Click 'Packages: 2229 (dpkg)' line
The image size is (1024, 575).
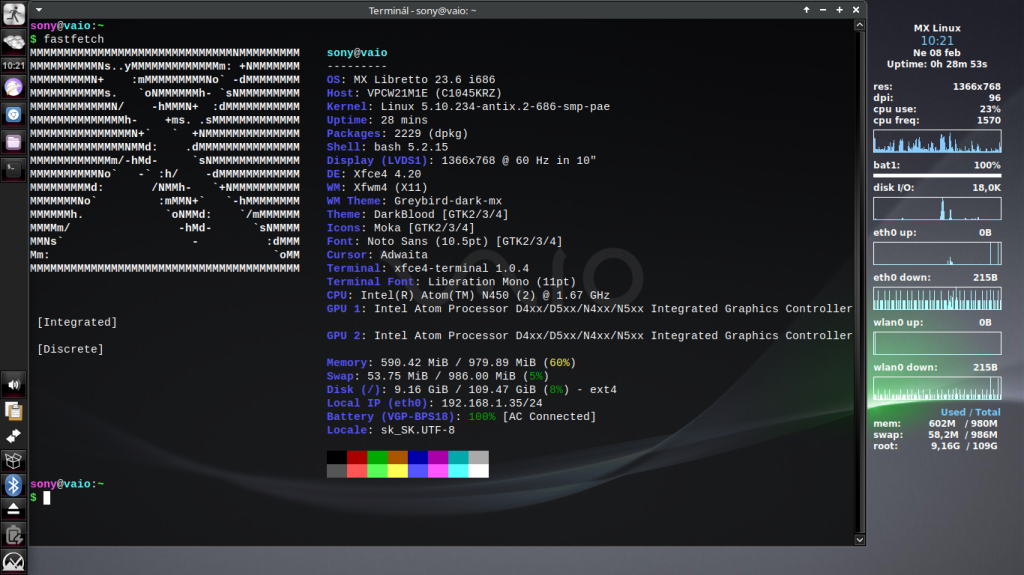397,134
